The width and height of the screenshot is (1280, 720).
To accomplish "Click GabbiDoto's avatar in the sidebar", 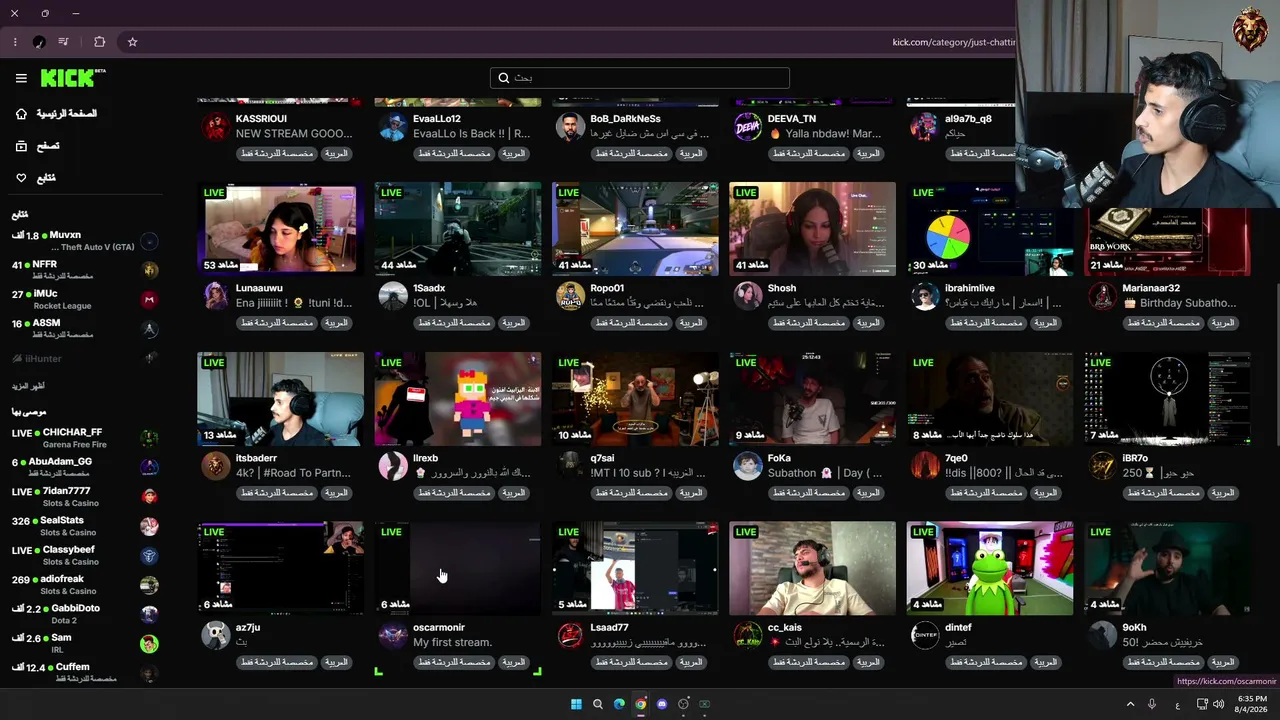I will pyautogui.click(x=149, y=614).
